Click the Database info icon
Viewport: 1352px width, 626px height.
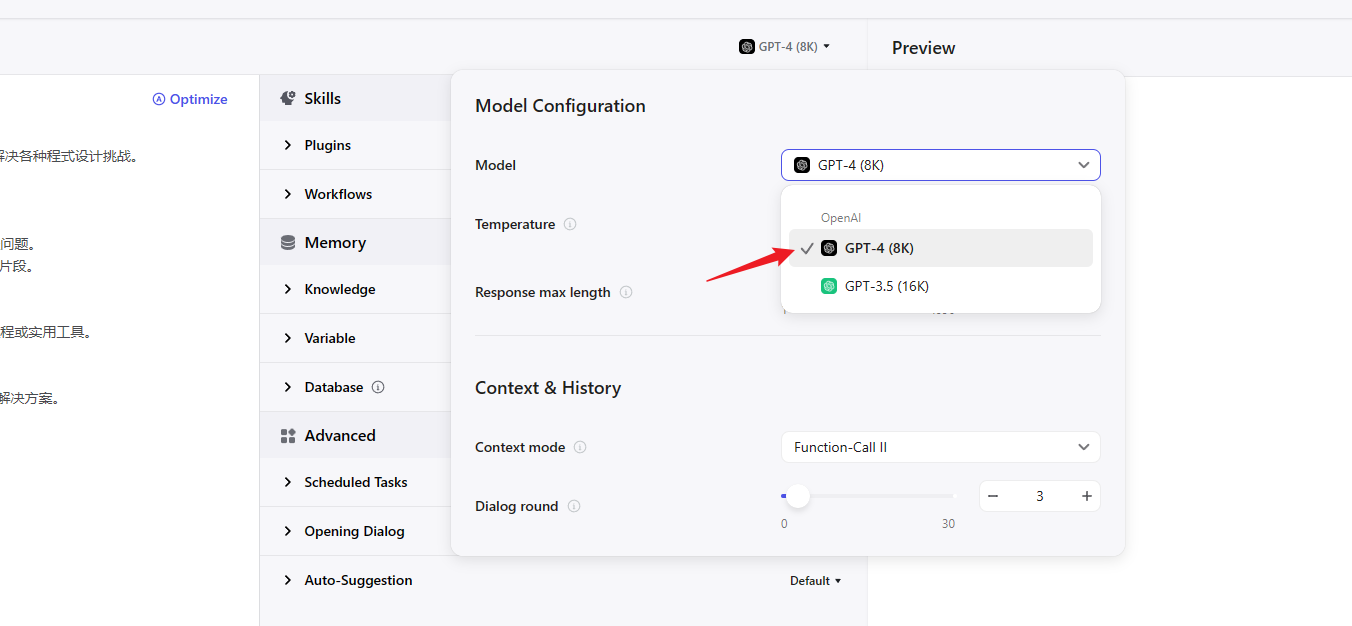378,387
